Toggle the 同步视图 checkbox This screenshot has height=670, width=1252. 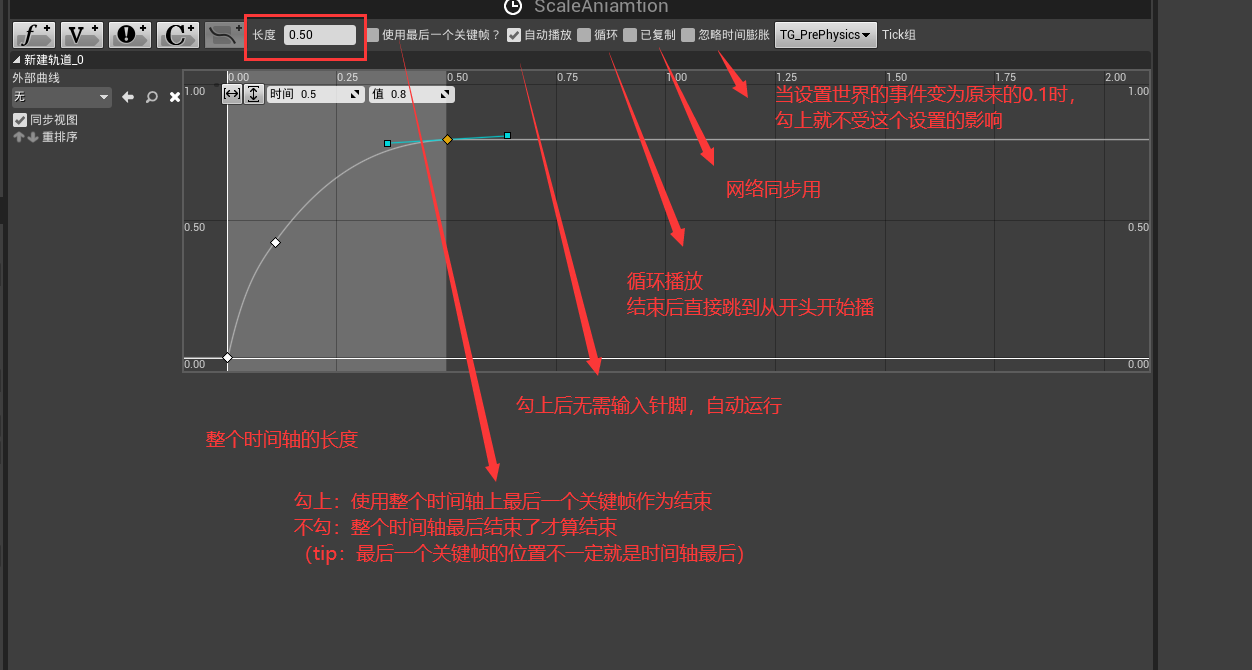tap(19, 120)
